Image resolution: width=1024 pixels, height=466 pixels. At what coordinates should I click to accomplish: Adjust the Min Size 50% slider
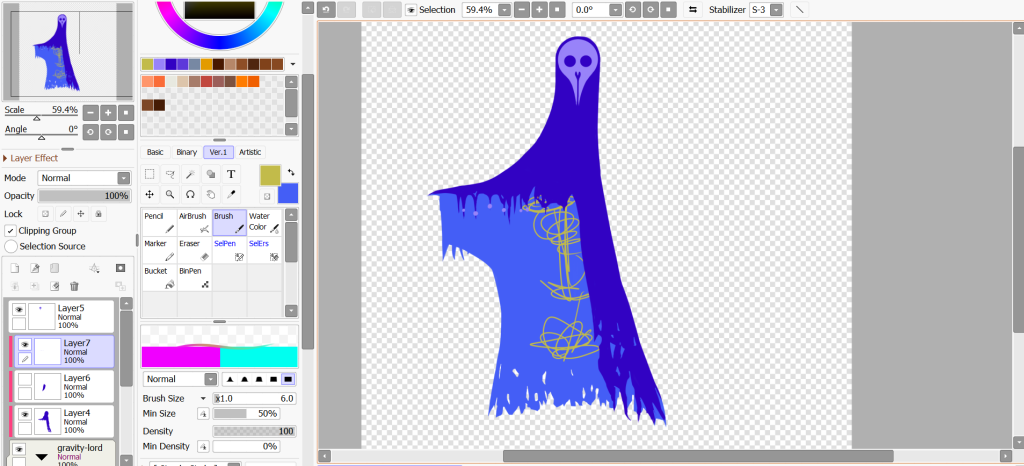(x=246, y=414)
